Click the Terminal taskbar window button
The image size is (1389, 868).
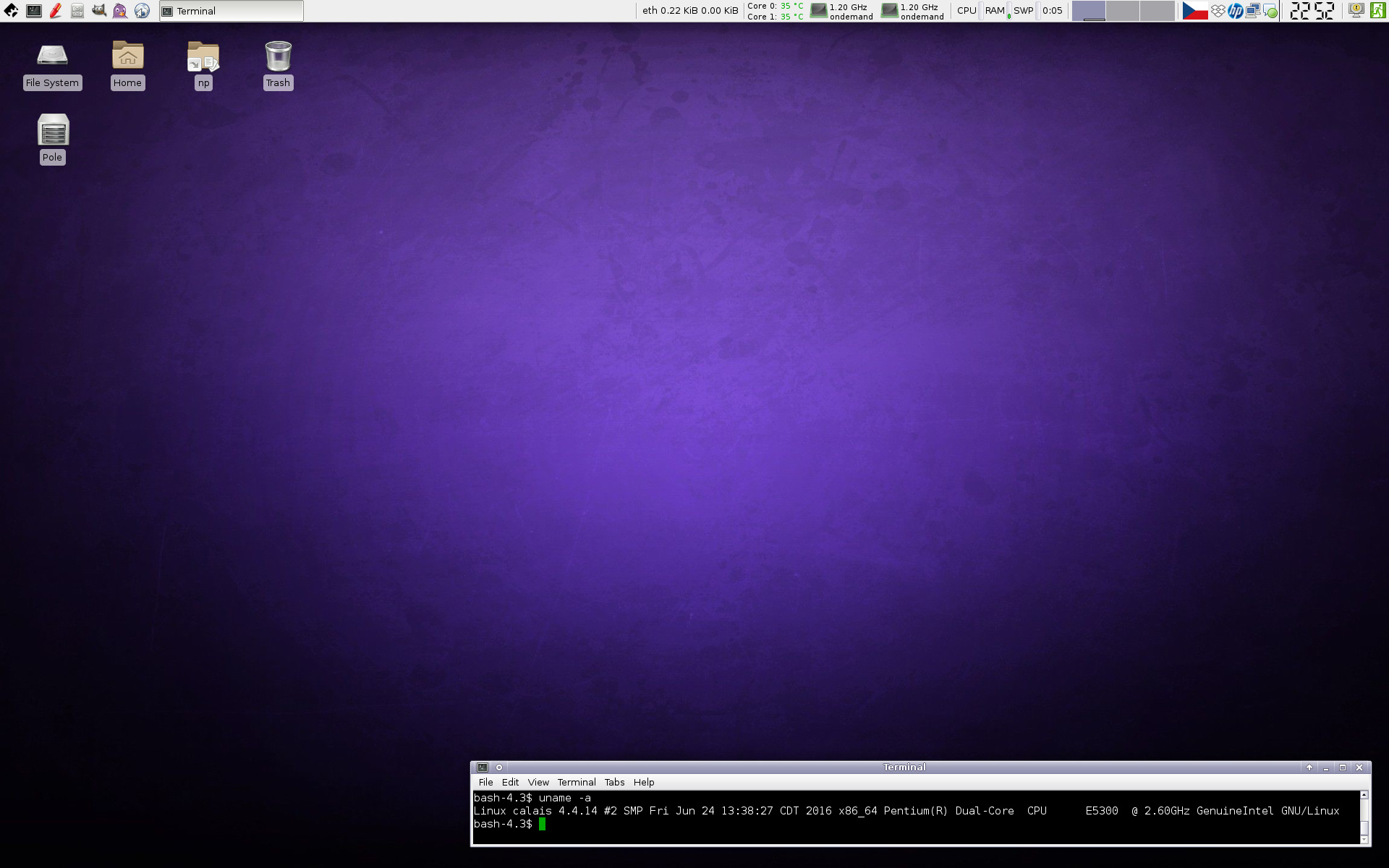click(231, 11)
